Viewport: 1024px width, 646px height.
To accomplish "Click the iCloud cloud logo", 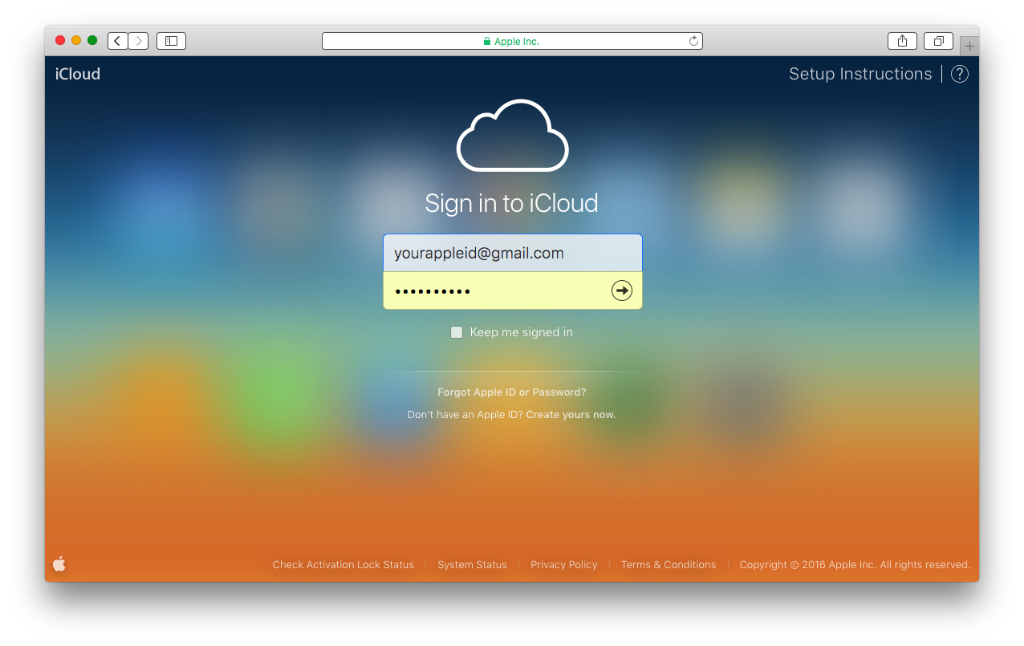I will point(512,136).
